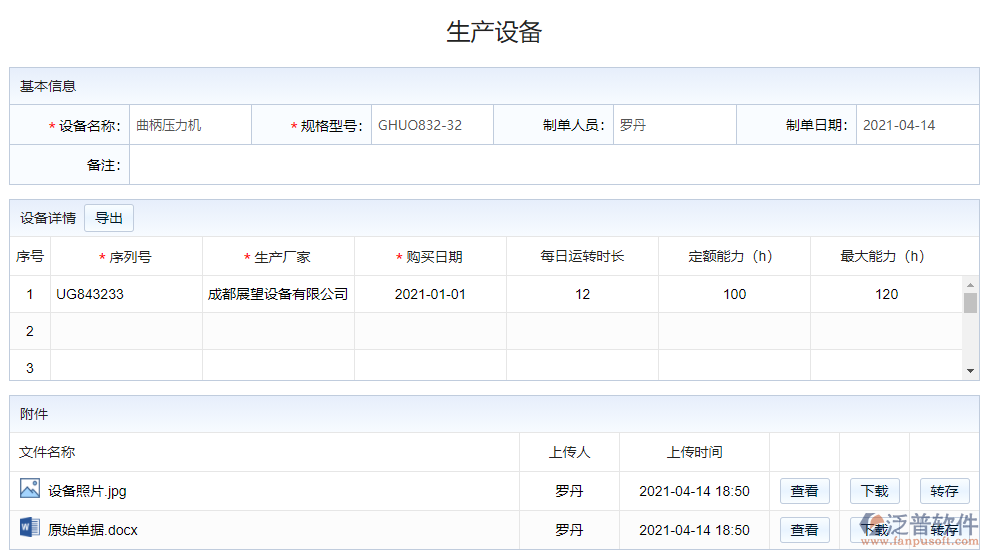Select the 制单人员 field showing 罗丹
Screen dimensions: 989x557
point(673,125)
